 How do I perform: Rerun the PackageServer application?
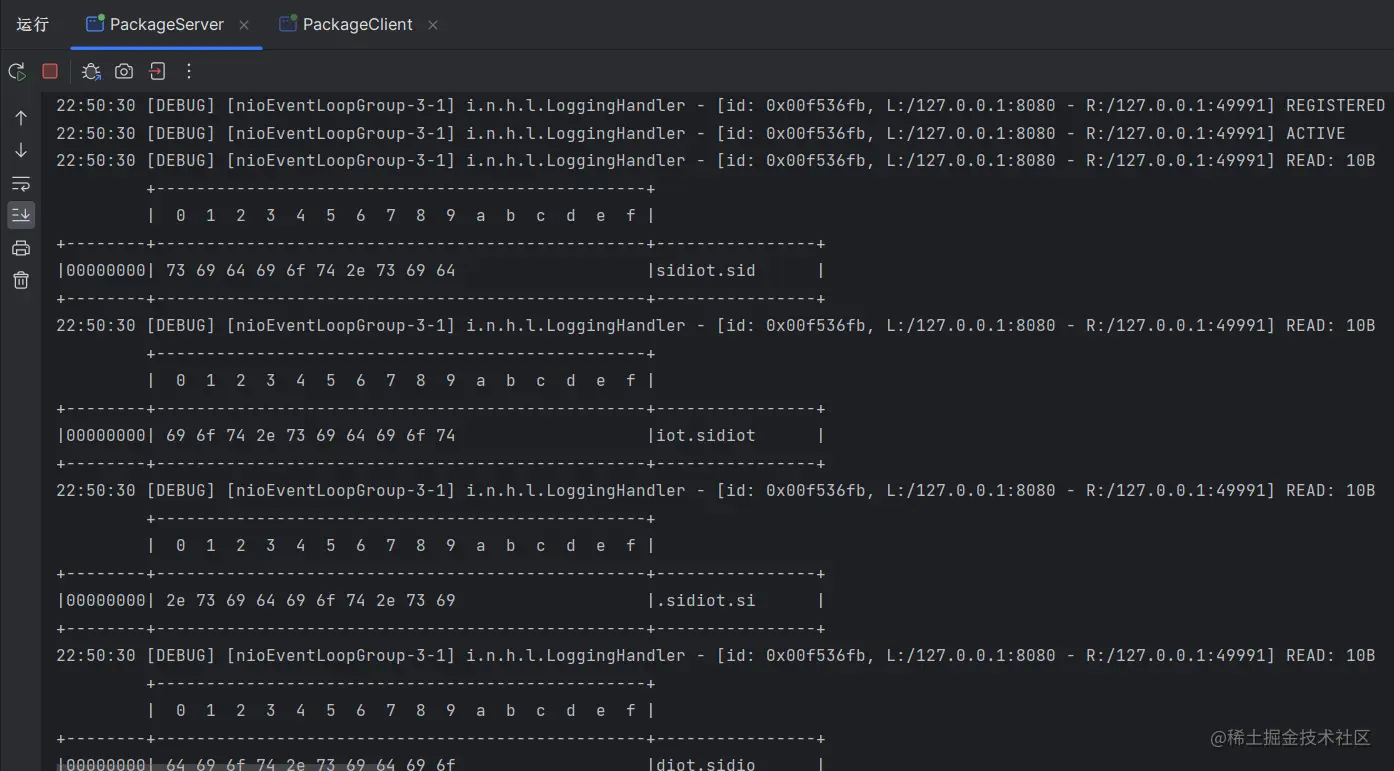(17, 71)
